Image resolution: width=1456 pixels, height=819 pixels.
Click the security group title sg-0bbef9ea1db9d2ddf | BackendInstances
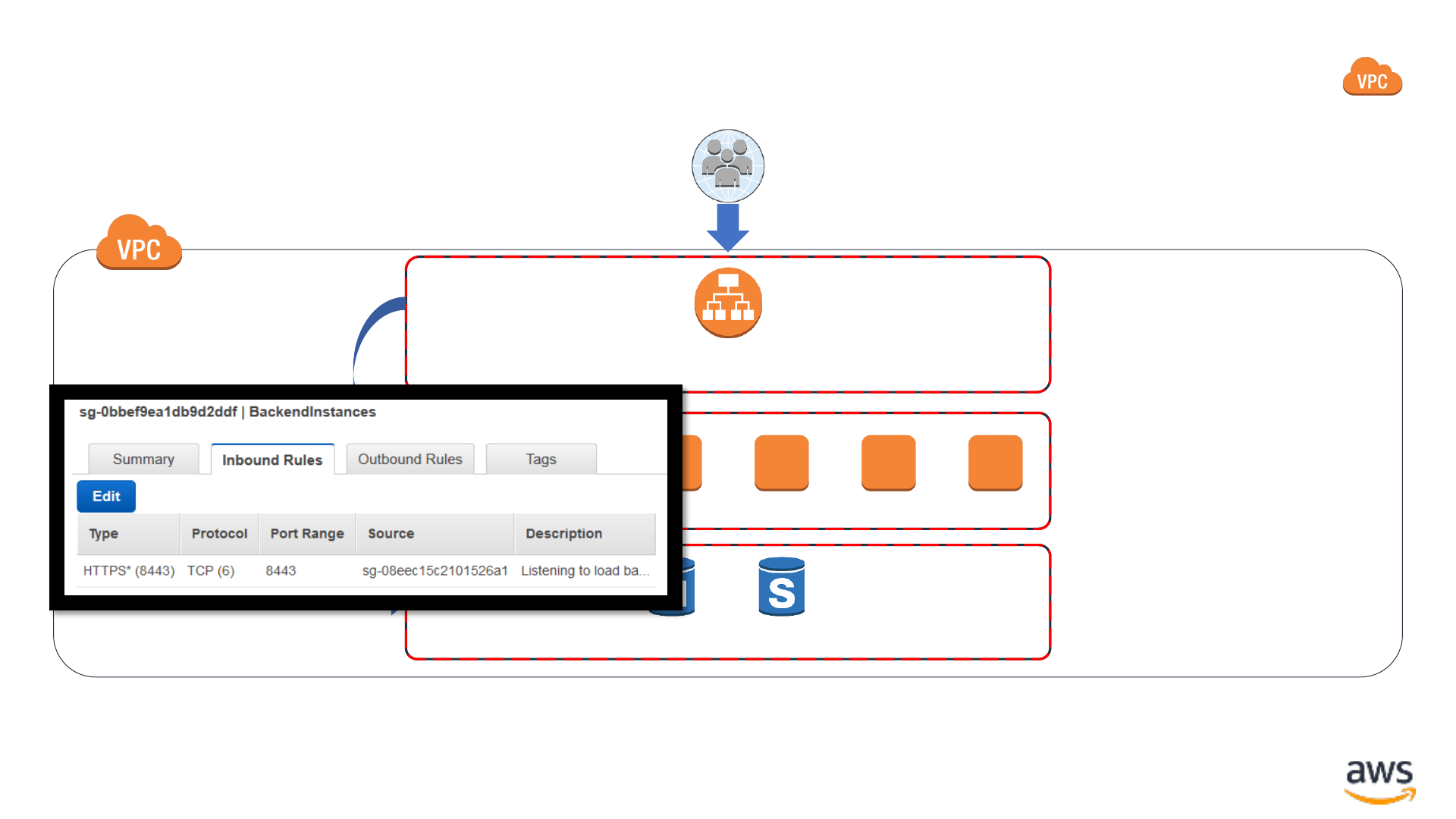[227, 412]
